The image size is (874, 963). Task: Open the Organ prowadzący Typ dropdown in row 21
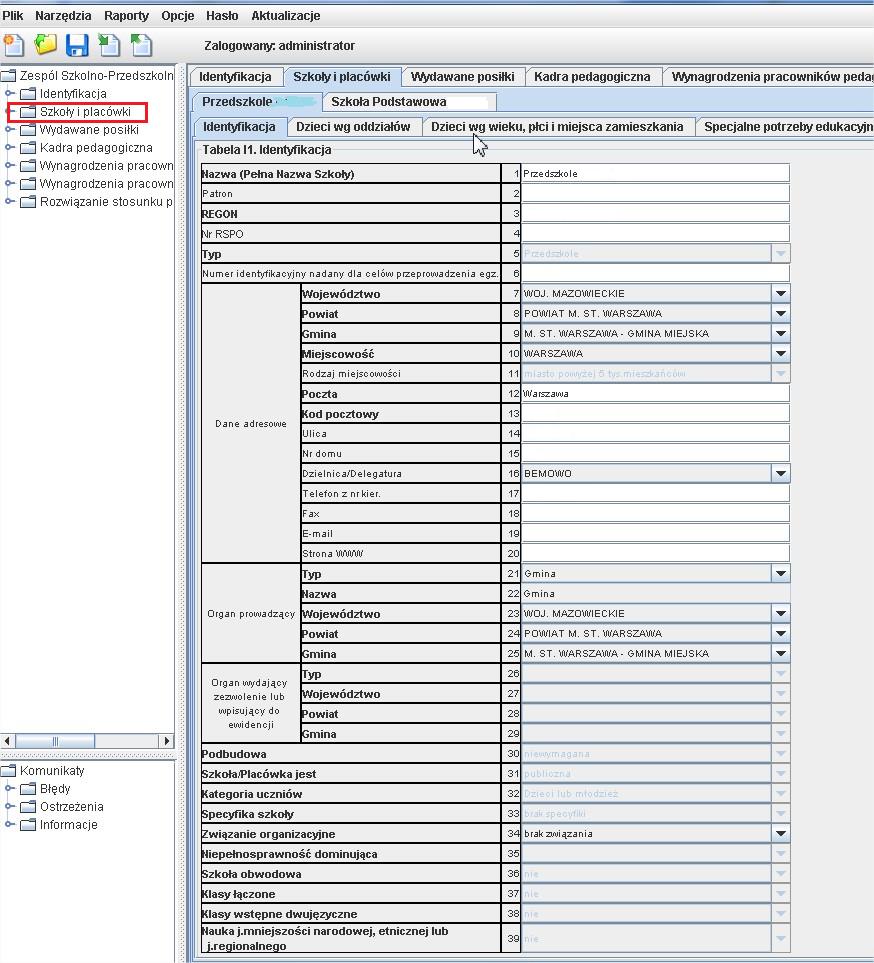click(781, 574)
